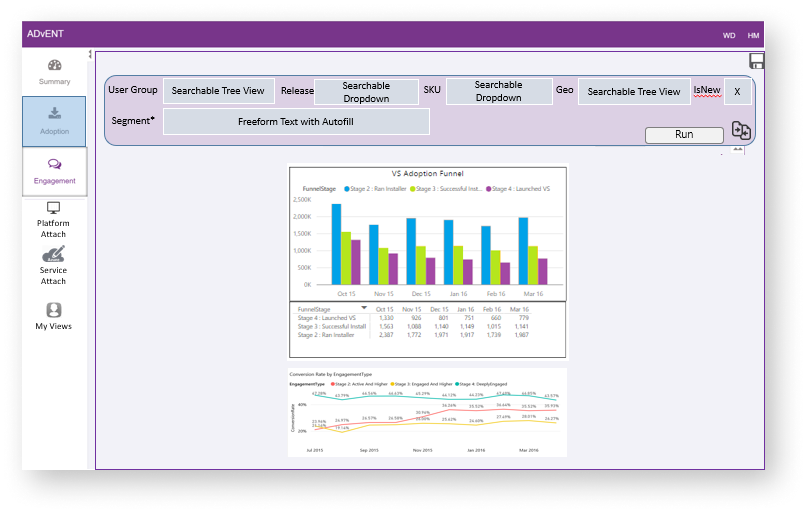Click the Dec 15 blue bar in chart
This screenshot has height=513, width=807.
coord(411,251)
